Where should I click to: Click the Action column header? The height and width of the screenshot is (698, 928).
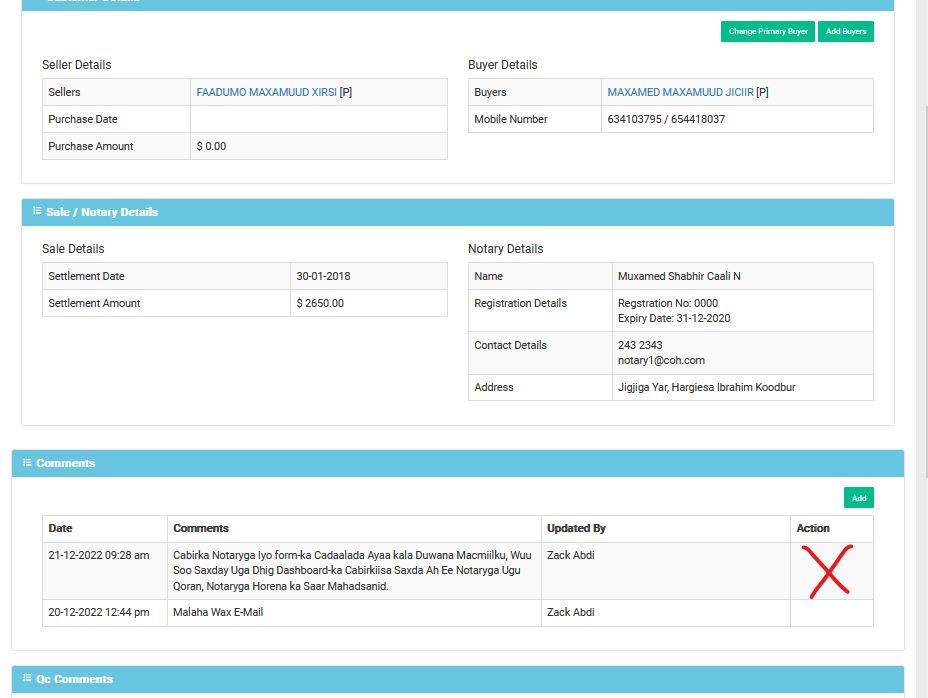tap(813, 528)
